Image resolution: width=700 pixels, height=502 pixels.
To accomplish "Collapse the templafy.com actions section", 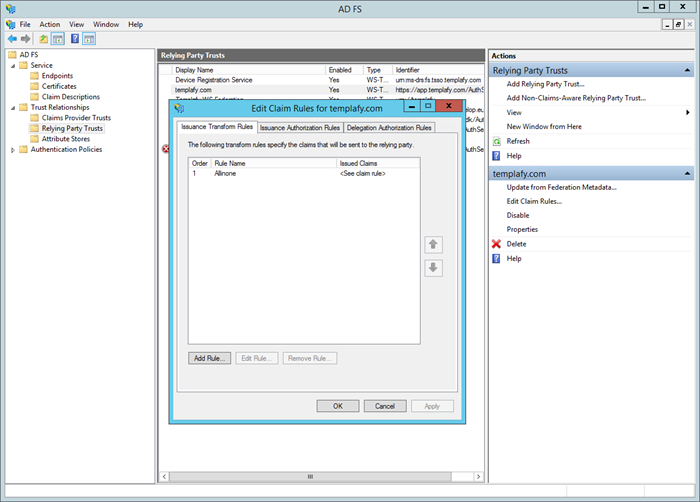I will (x=687, y=173).
